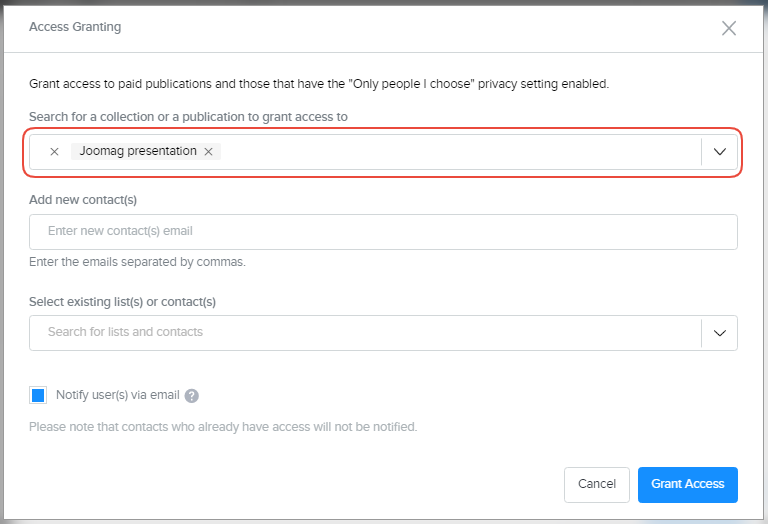Click the Access Granting dialog title
The image size is (768, 524).
[x=75, y=27]
